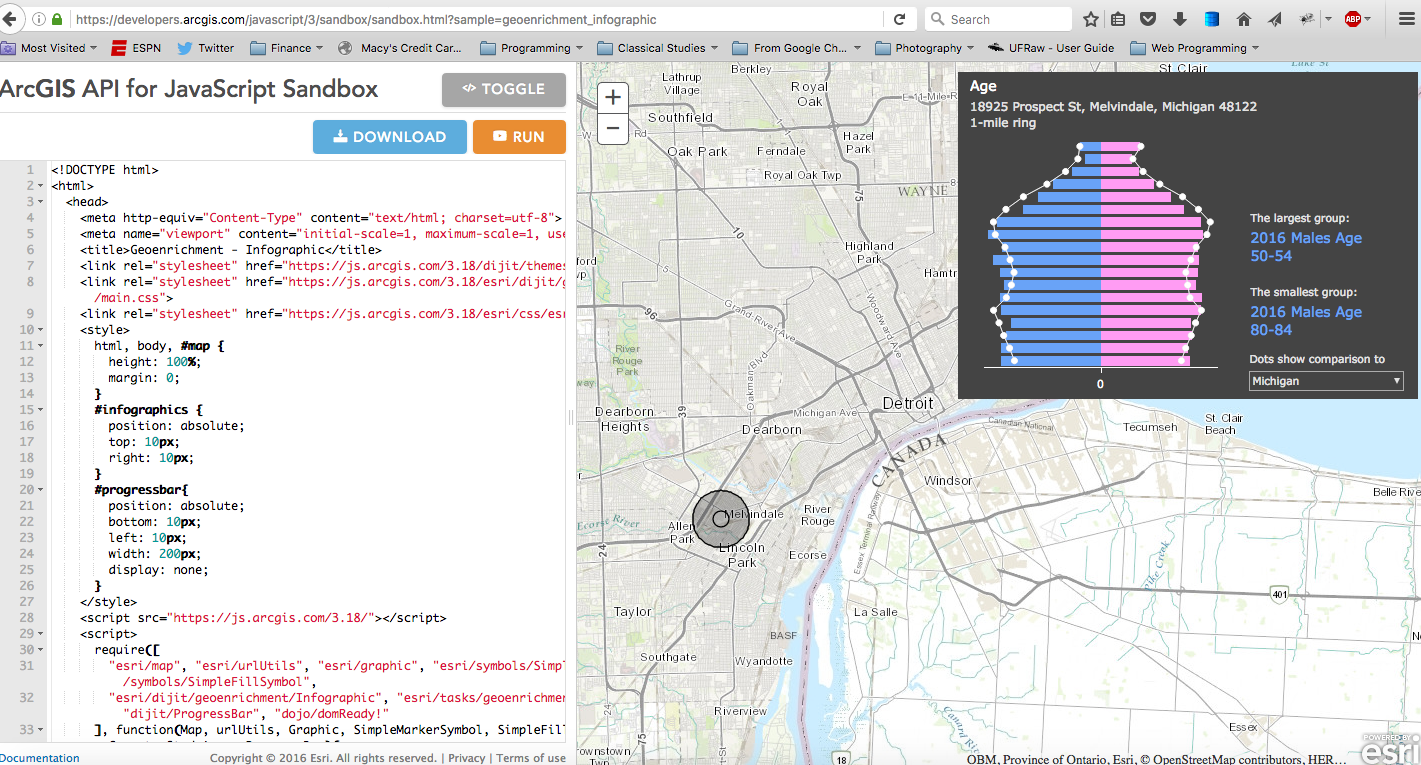The height and width of the screenshot is (765, 1421).
Task: Open the ESPN bookmark
Action: (136, 48)
